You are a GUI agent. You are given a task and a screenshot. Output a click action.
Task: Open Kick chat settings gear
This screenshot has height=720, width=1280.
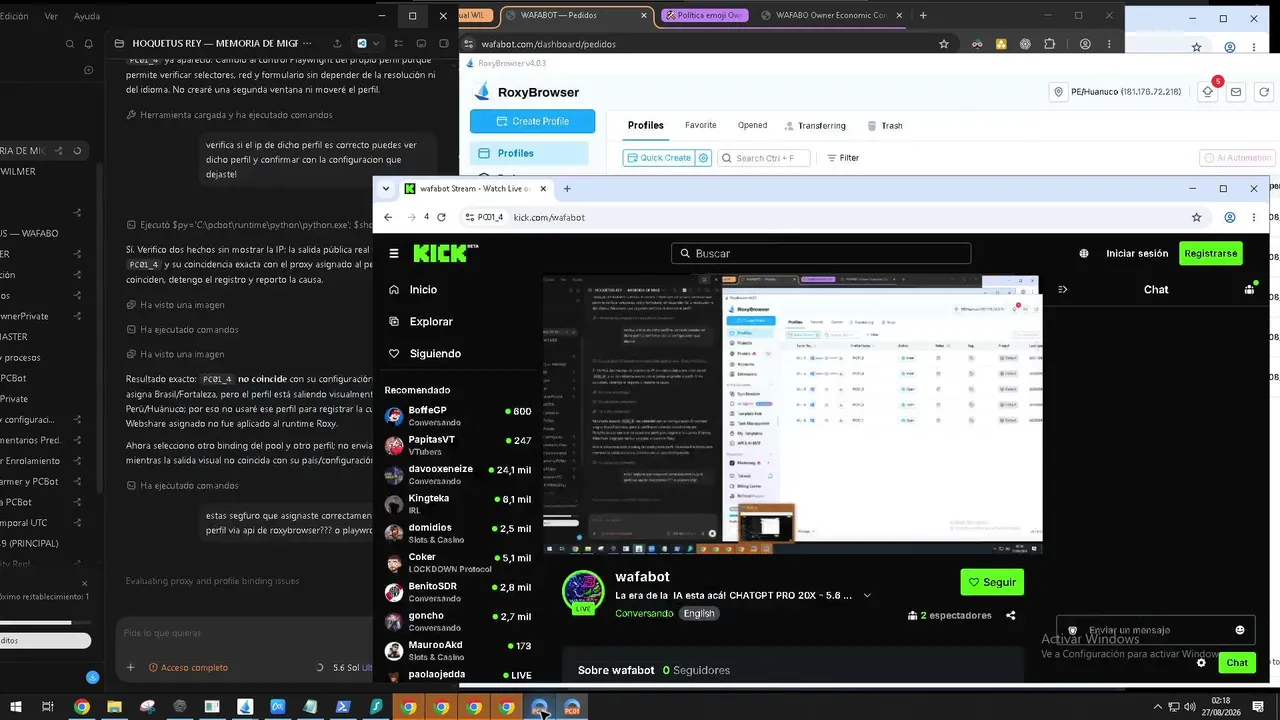tap(1201, 662)
